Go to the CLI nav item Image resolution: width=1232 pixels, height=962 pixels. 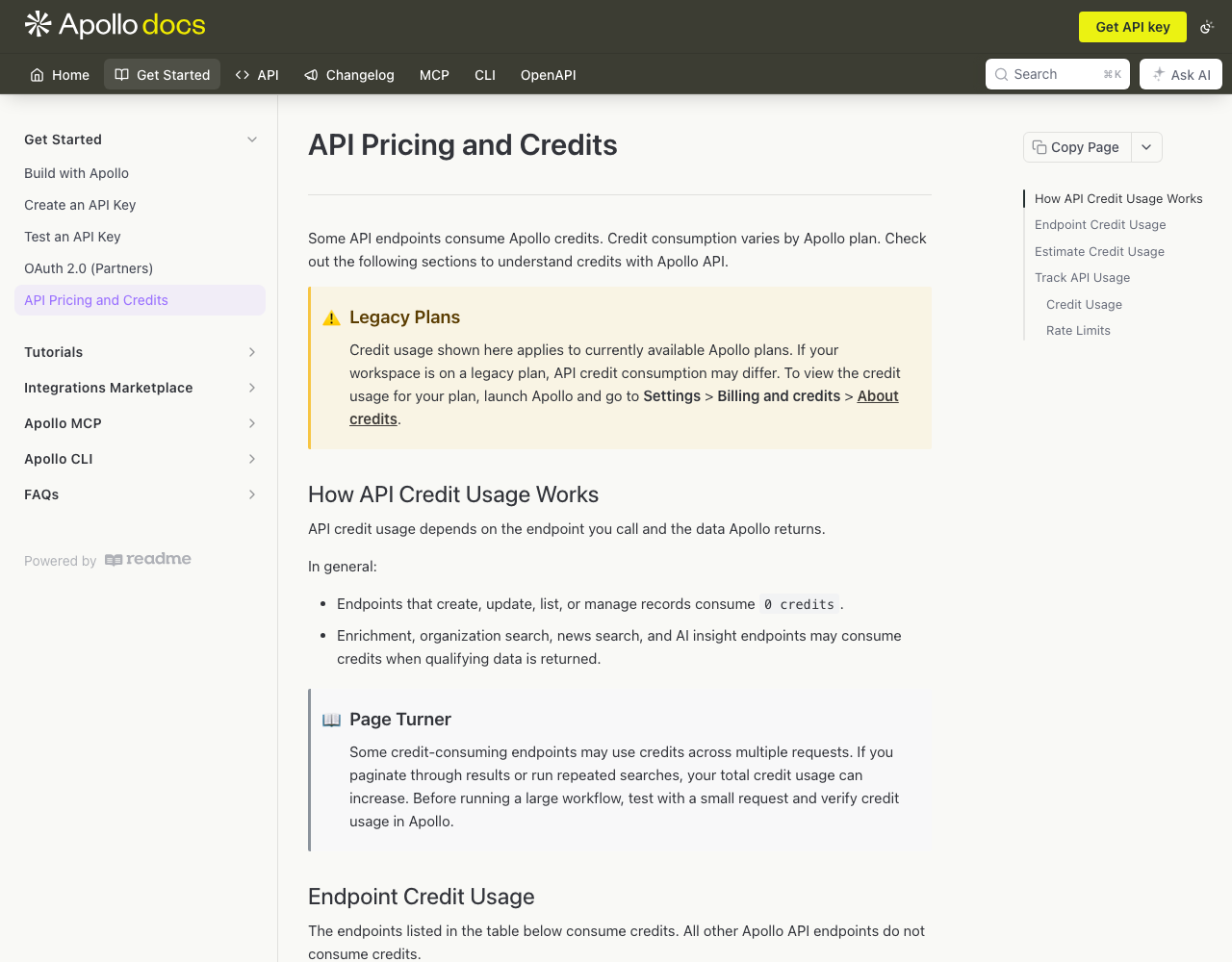click(x=485, y=74)
